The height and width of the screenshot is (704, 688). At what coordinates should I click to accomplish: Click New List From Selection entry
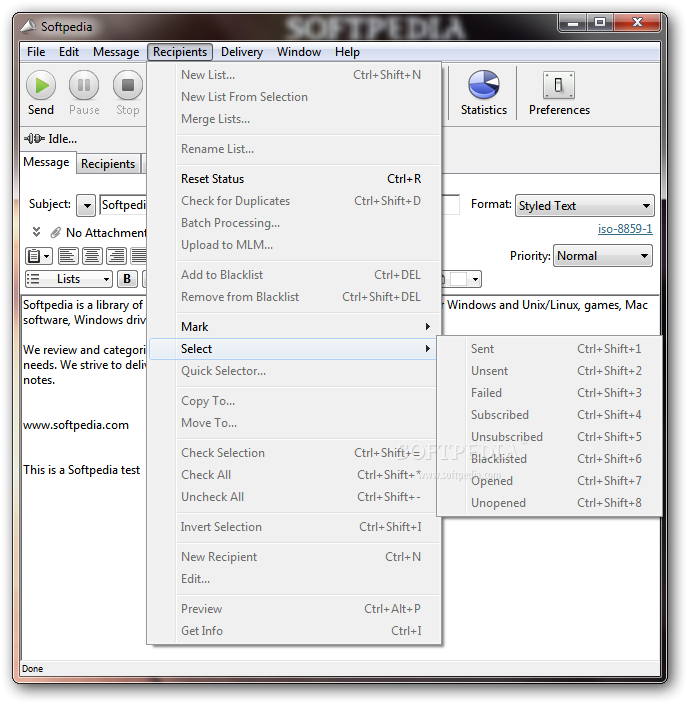pyautogui.click(x=295, y=97)
